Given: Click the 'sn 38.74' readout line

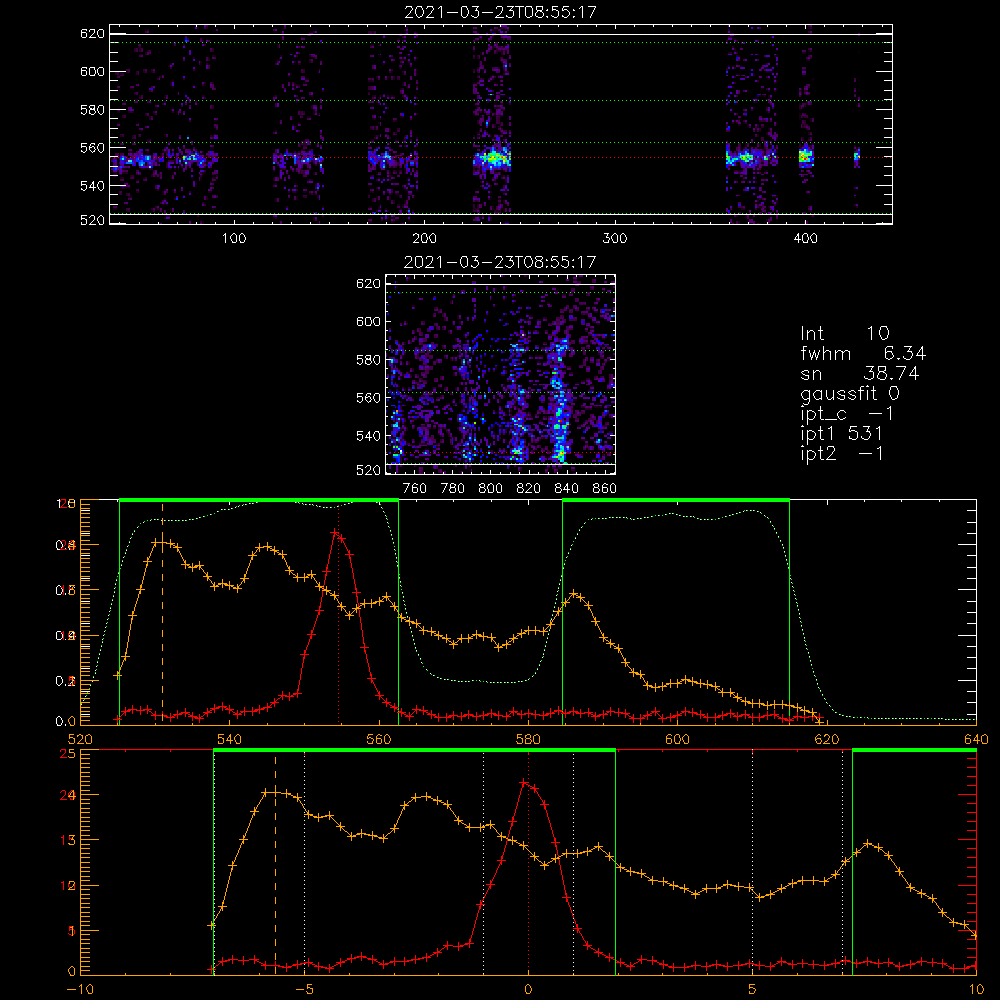Looking at the screenshot, I should pyautogui.click(x=859, y=373).
